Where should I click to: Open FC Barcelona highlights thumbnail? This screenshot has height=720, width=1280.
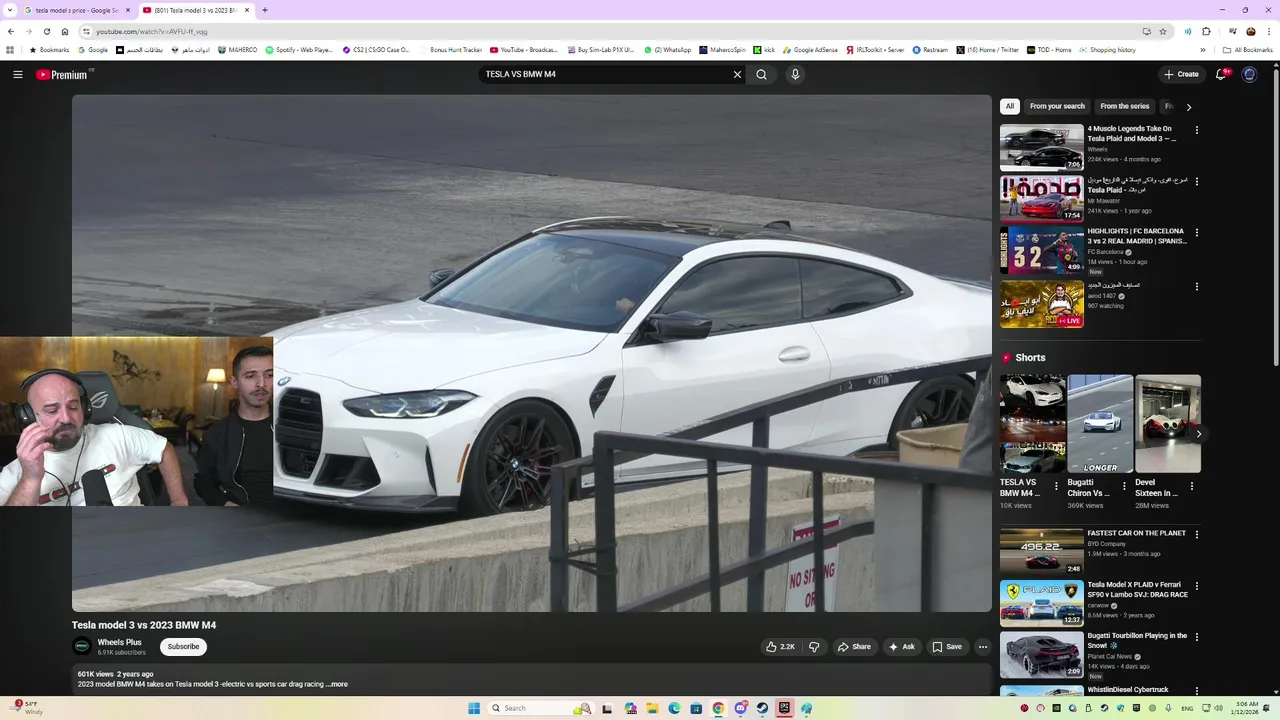1041,250
